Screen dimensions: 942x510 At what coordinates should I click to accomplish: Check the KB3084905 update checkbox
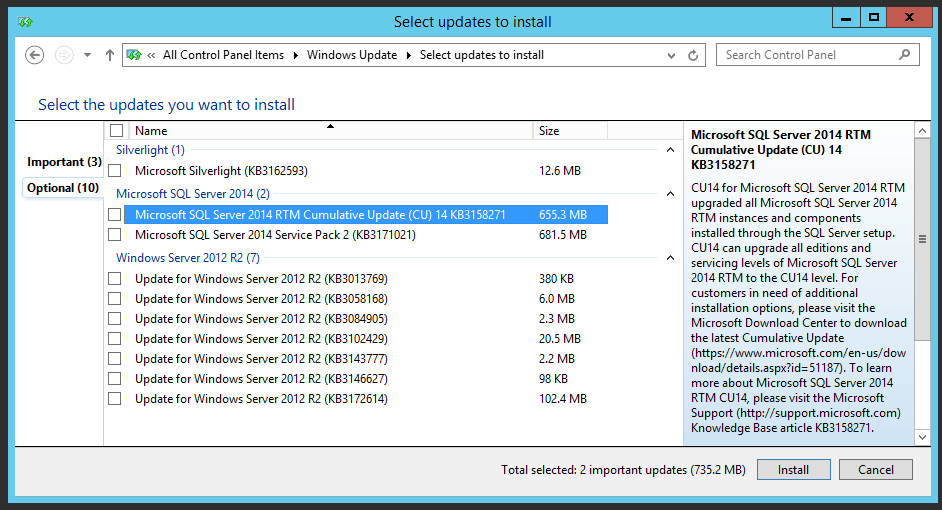point(114,318)
